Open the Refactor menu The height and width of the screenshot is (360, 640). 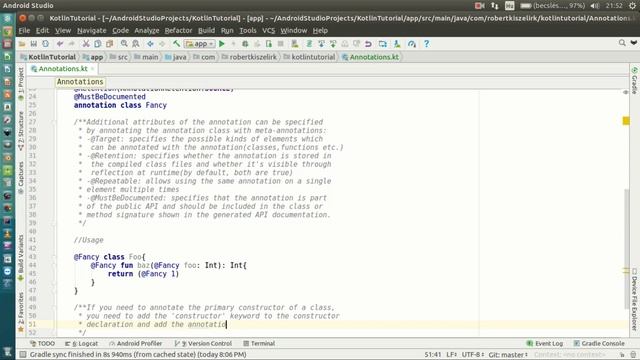coord(178,31)
